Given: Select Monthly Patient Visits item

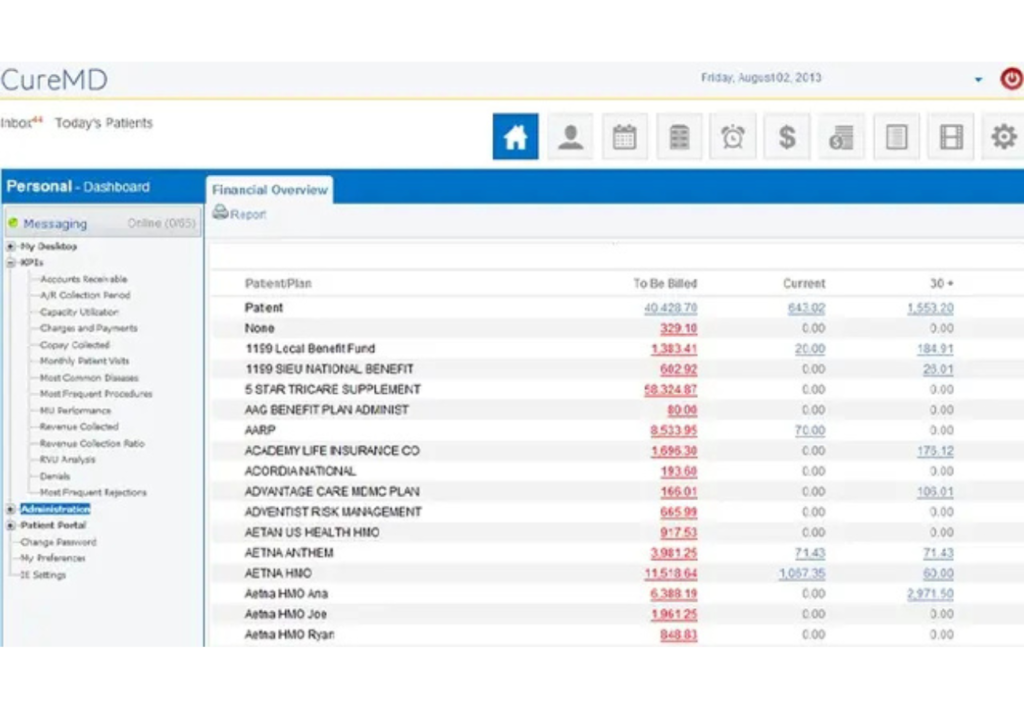Looking at the screenshot, I should coord(84,361).
